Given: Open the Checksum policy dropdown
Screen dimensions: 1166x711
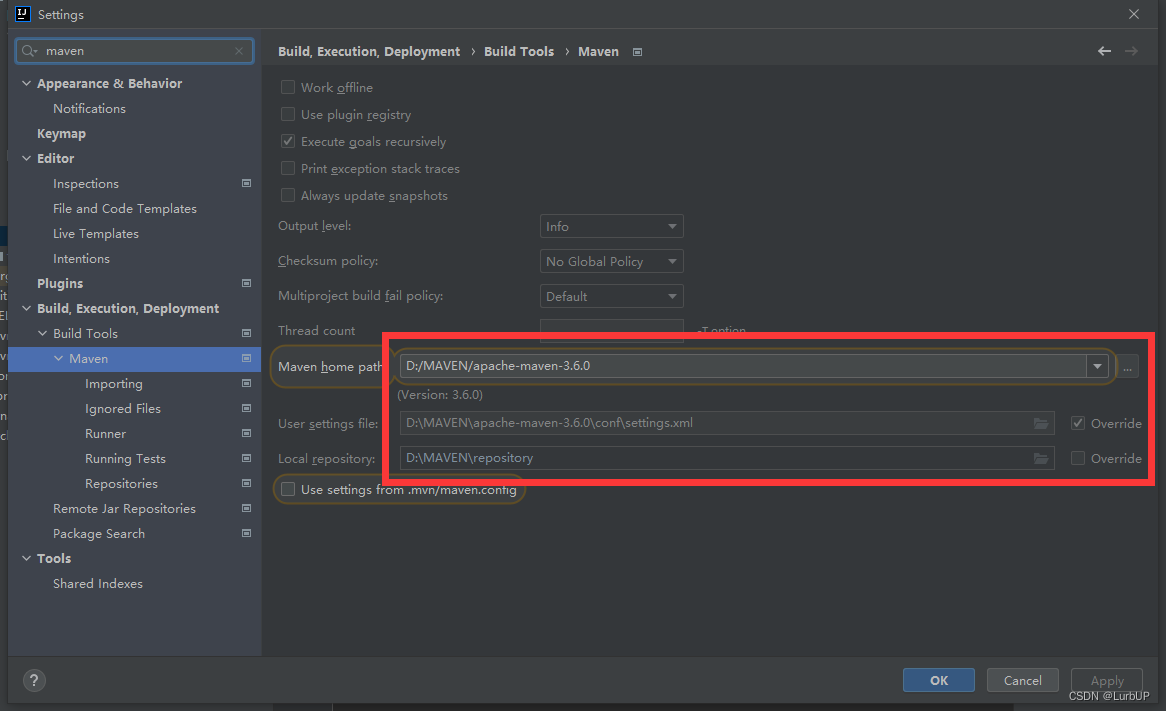Looking at the screenshot, I should pos(611,261).
